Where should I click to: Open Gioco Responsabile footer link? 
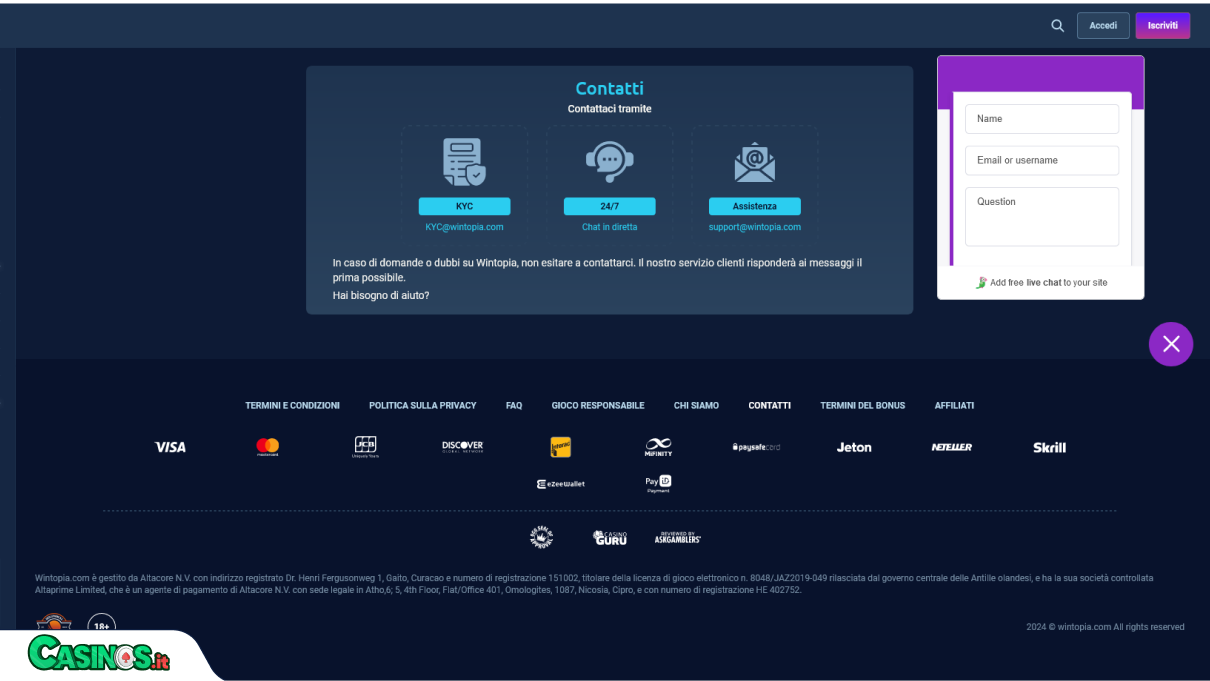[598, 406]
